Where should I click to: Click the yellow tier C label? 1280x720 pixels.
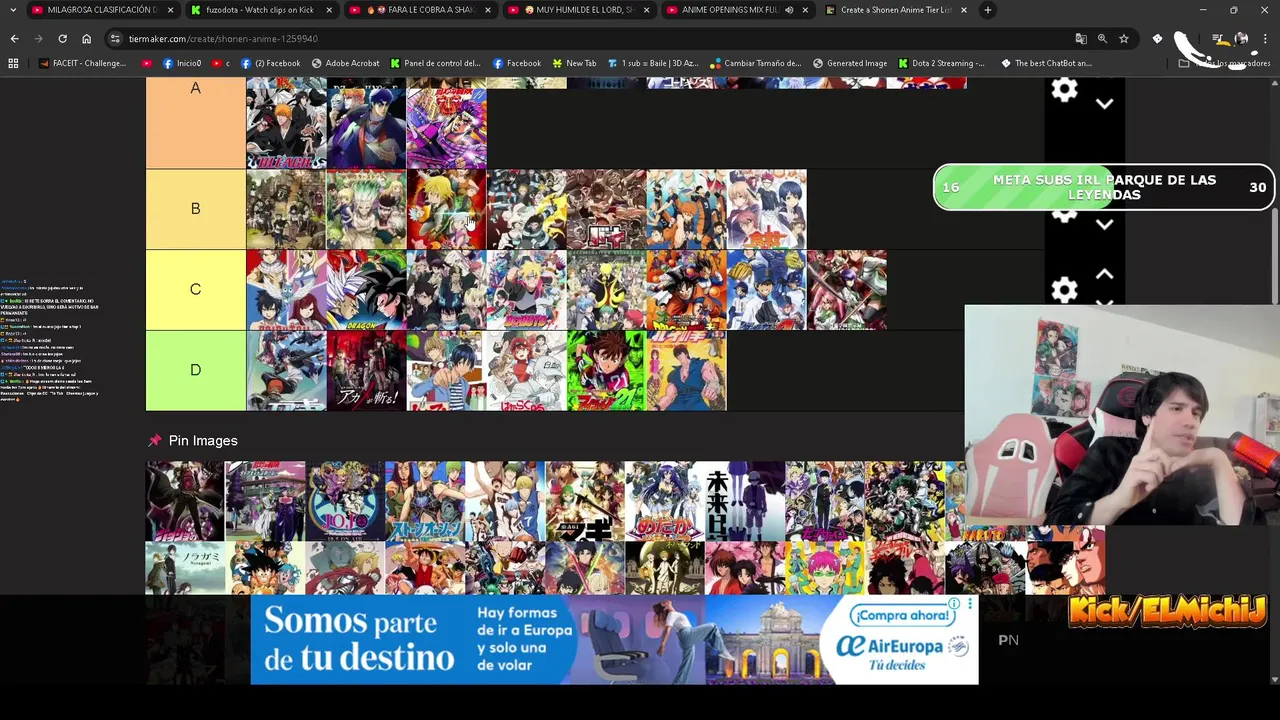(x=196, y=290)
